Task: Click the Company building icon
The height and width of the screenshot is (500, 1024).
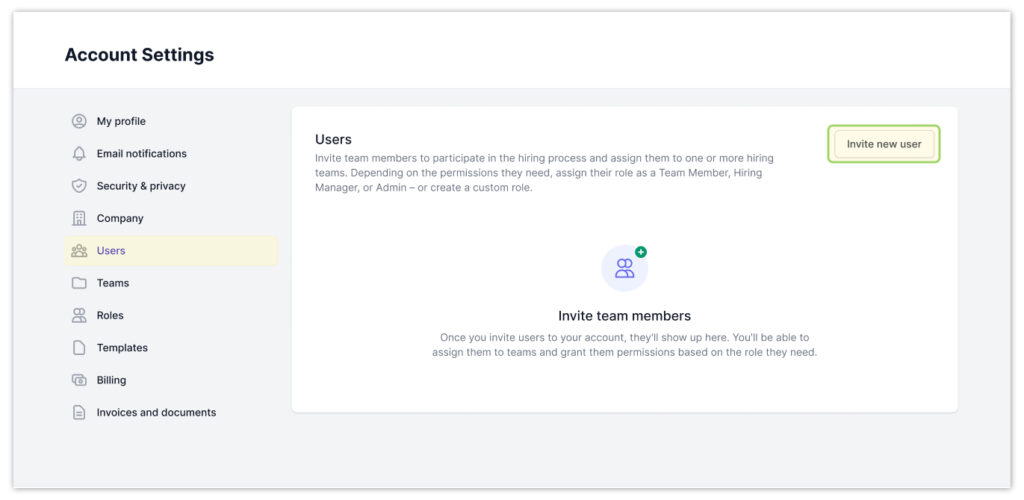Action: point(79,218)
